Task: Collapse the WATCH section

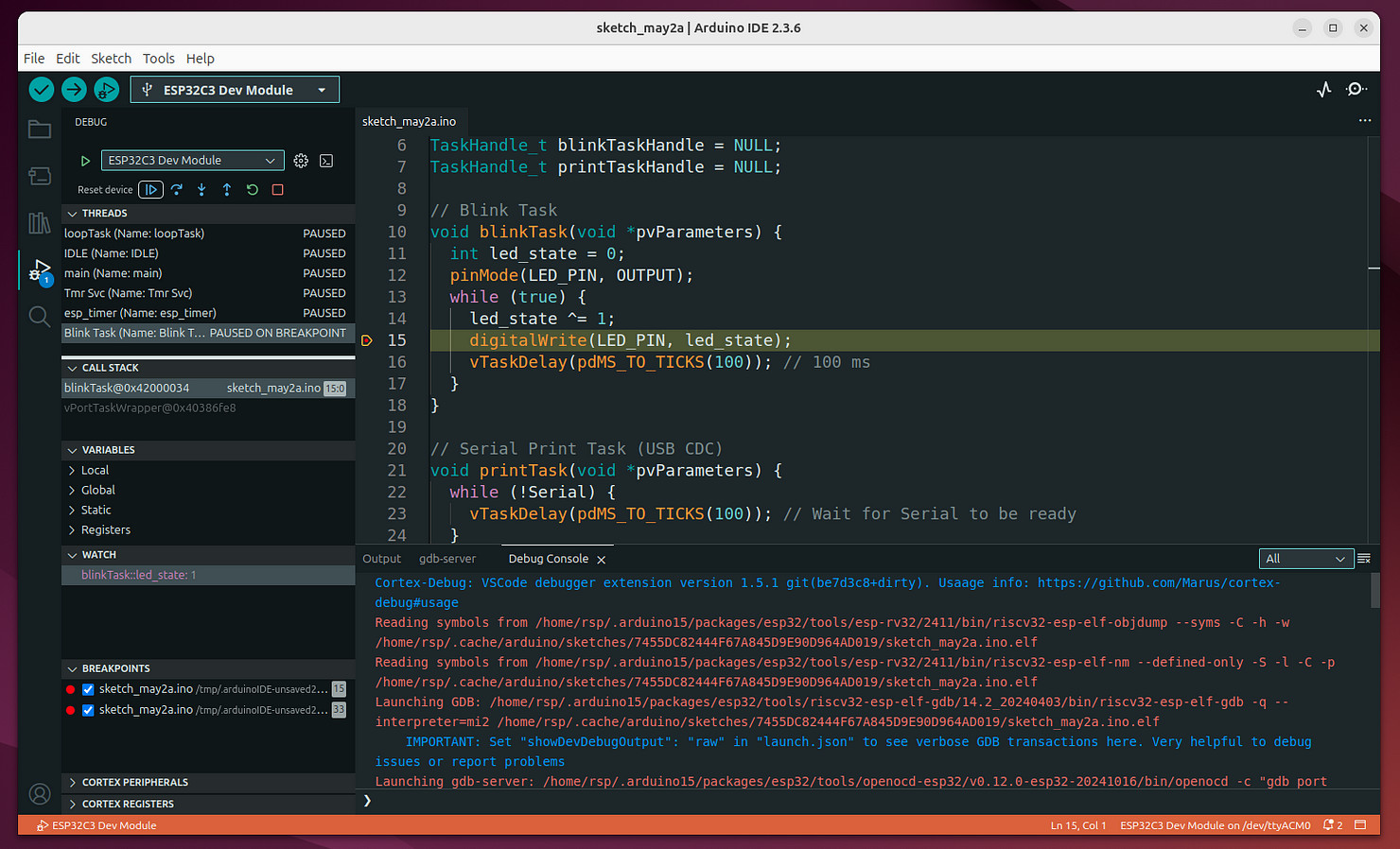Action: point(208,555)
